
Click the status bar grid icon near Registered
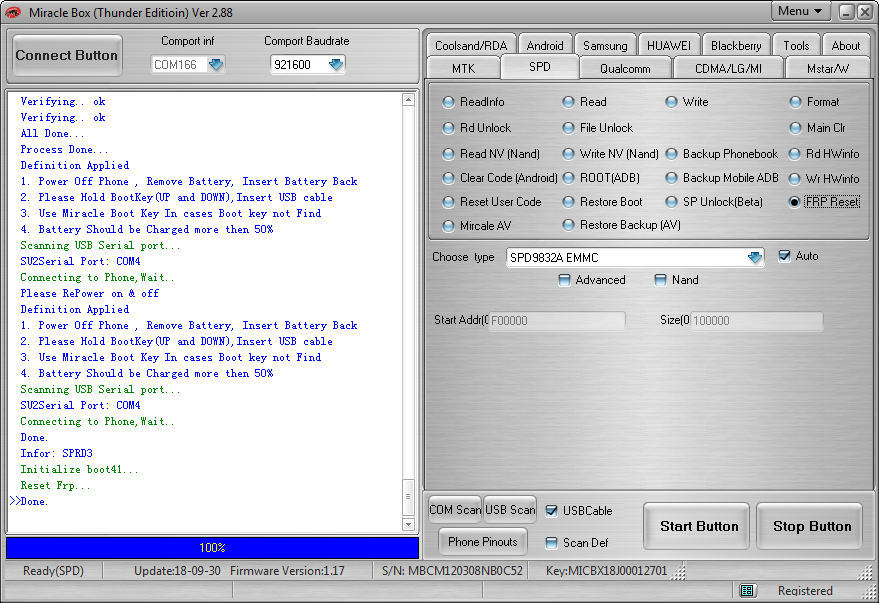coord(747,590)
